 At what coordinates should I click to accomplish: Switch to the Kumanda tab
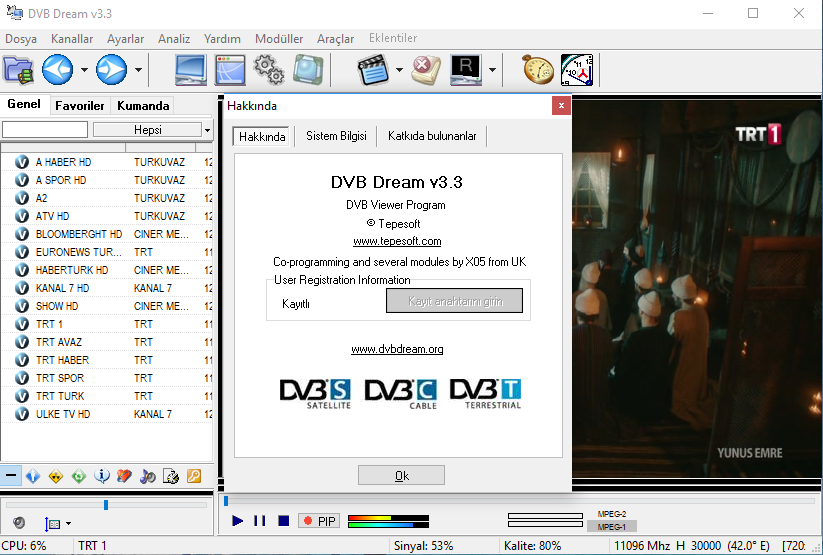tap(143, 106)
